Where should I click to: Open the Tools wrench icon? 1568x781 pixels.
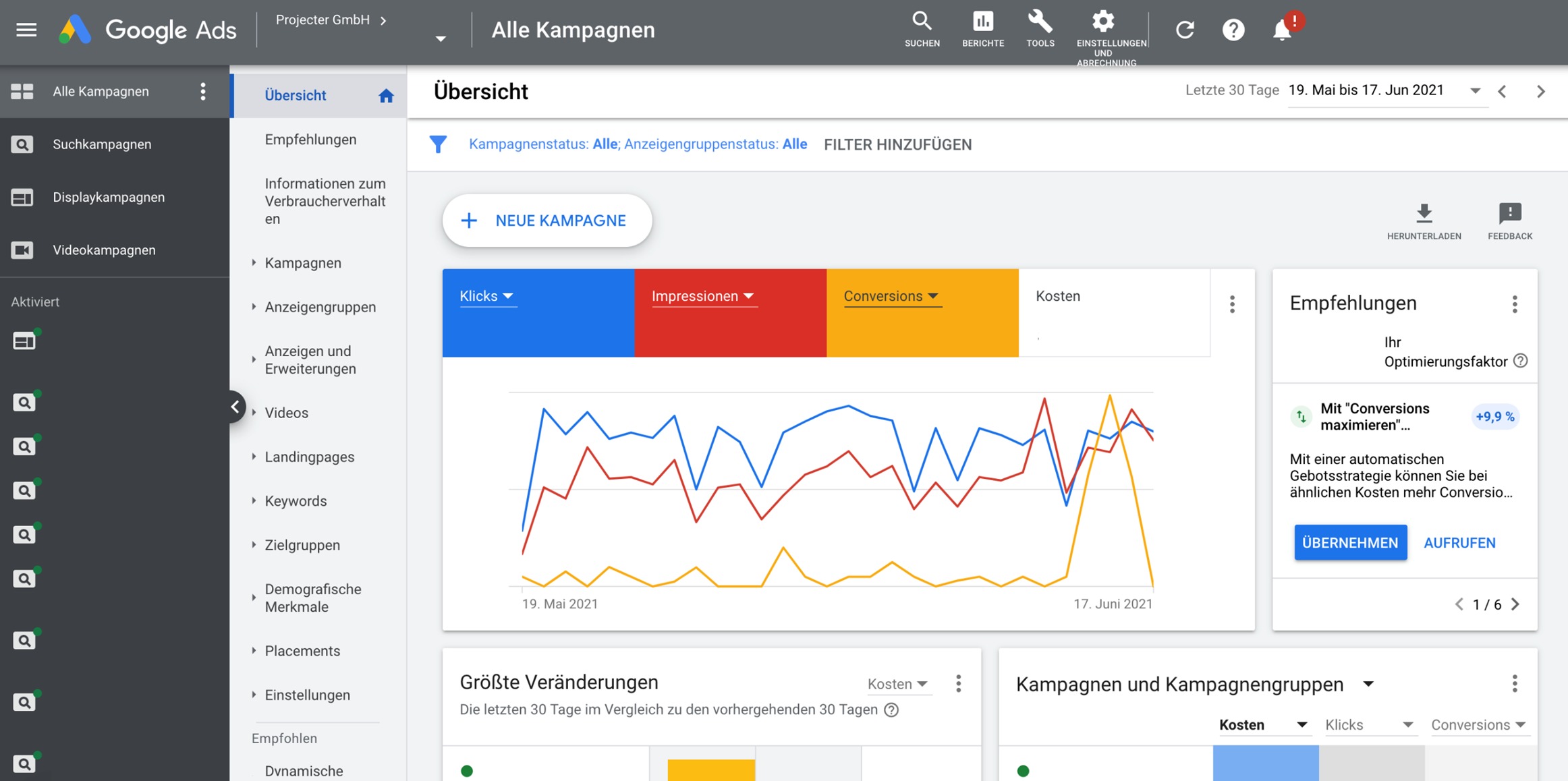coord(1040,30)
